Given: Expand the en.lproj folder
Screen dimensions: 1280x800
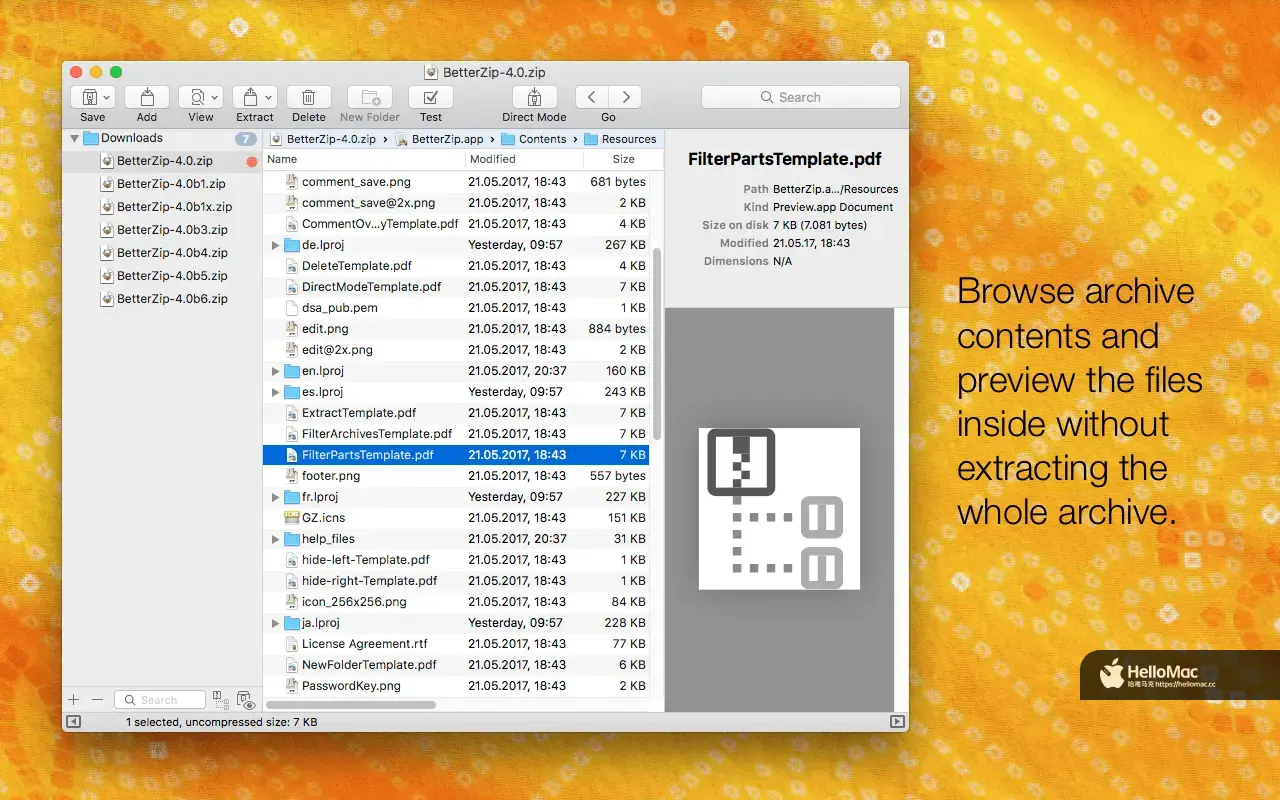Looking at the screenshot, I should click(x=276, y=371).
